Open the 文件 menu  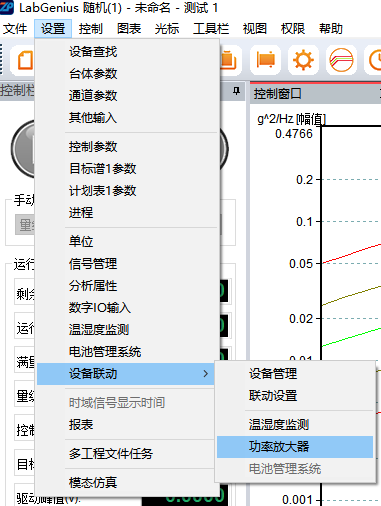(15, 29)
